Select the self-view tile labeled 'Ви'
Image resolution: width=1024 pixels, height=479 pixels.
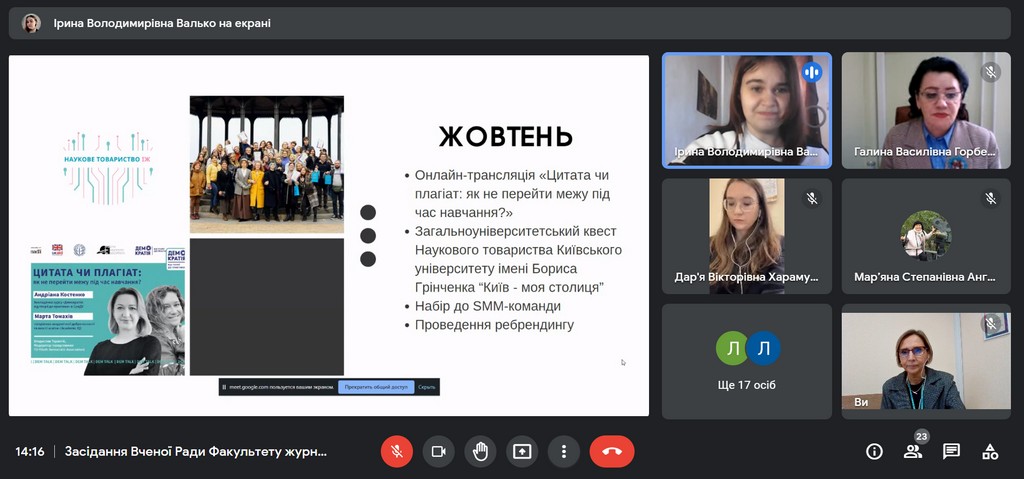pyautogui.click(x=926, y=361)
